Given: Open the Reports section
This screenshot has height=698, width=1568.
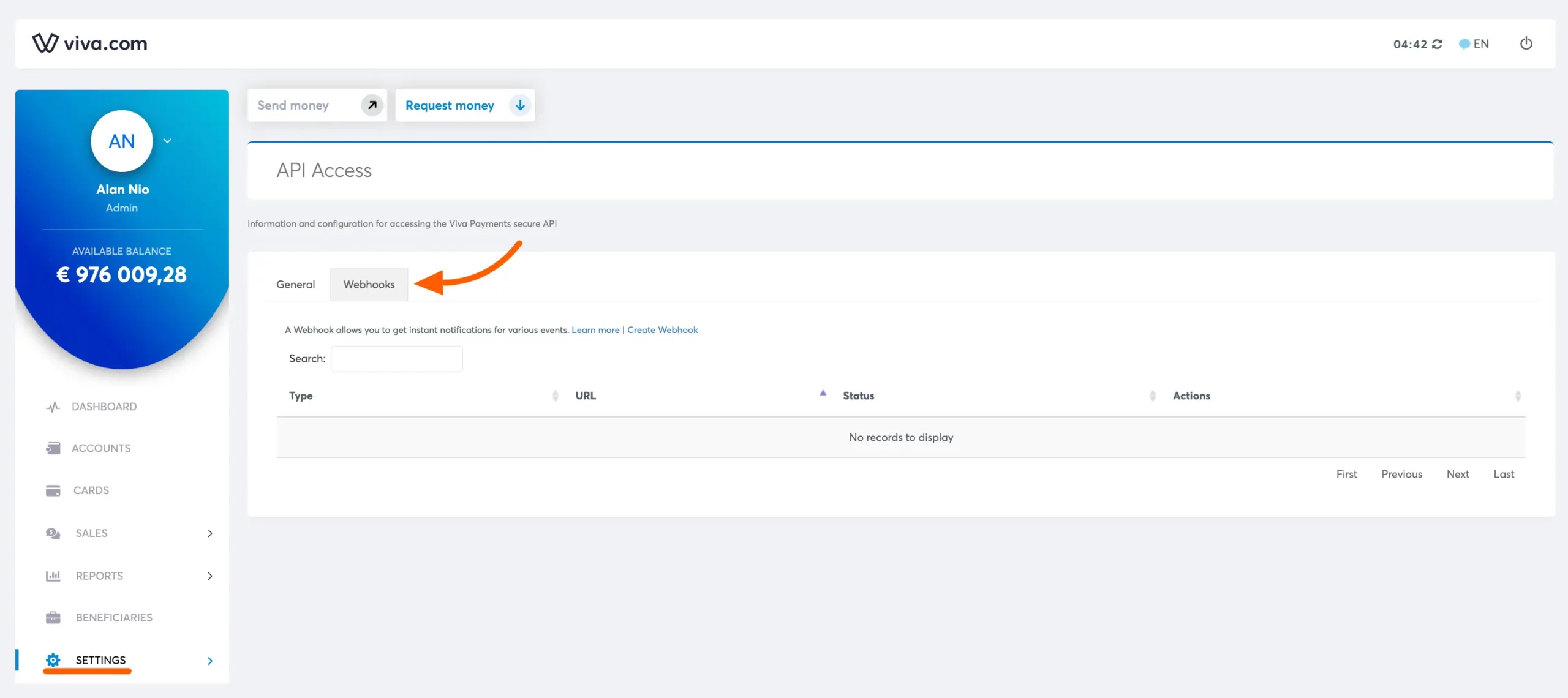Looking at the screenshot, I should (x=99, y=576).
